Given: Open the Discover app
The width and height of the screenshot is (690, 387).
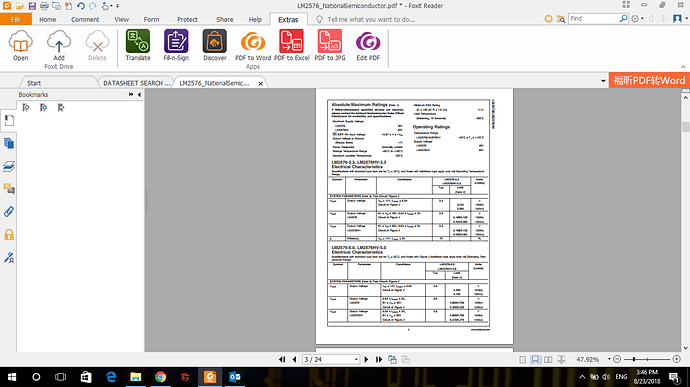Looking at the screenshot, I should (215, 45).
